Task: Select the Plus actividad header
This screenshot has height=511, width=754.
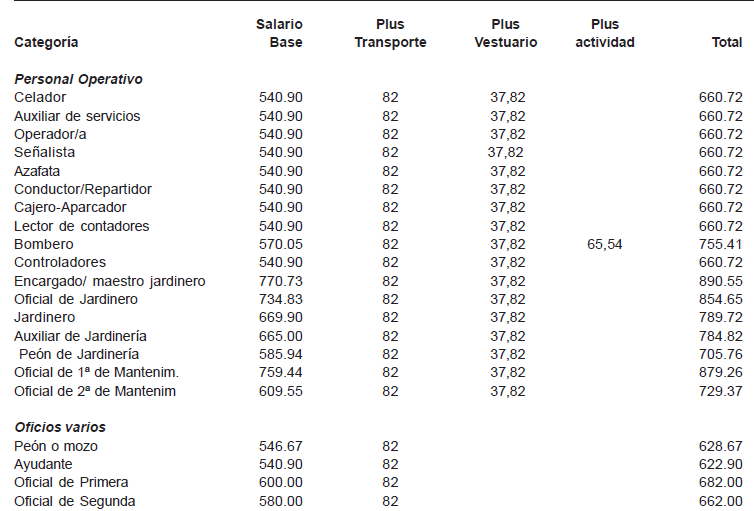Action: (605, 33)
